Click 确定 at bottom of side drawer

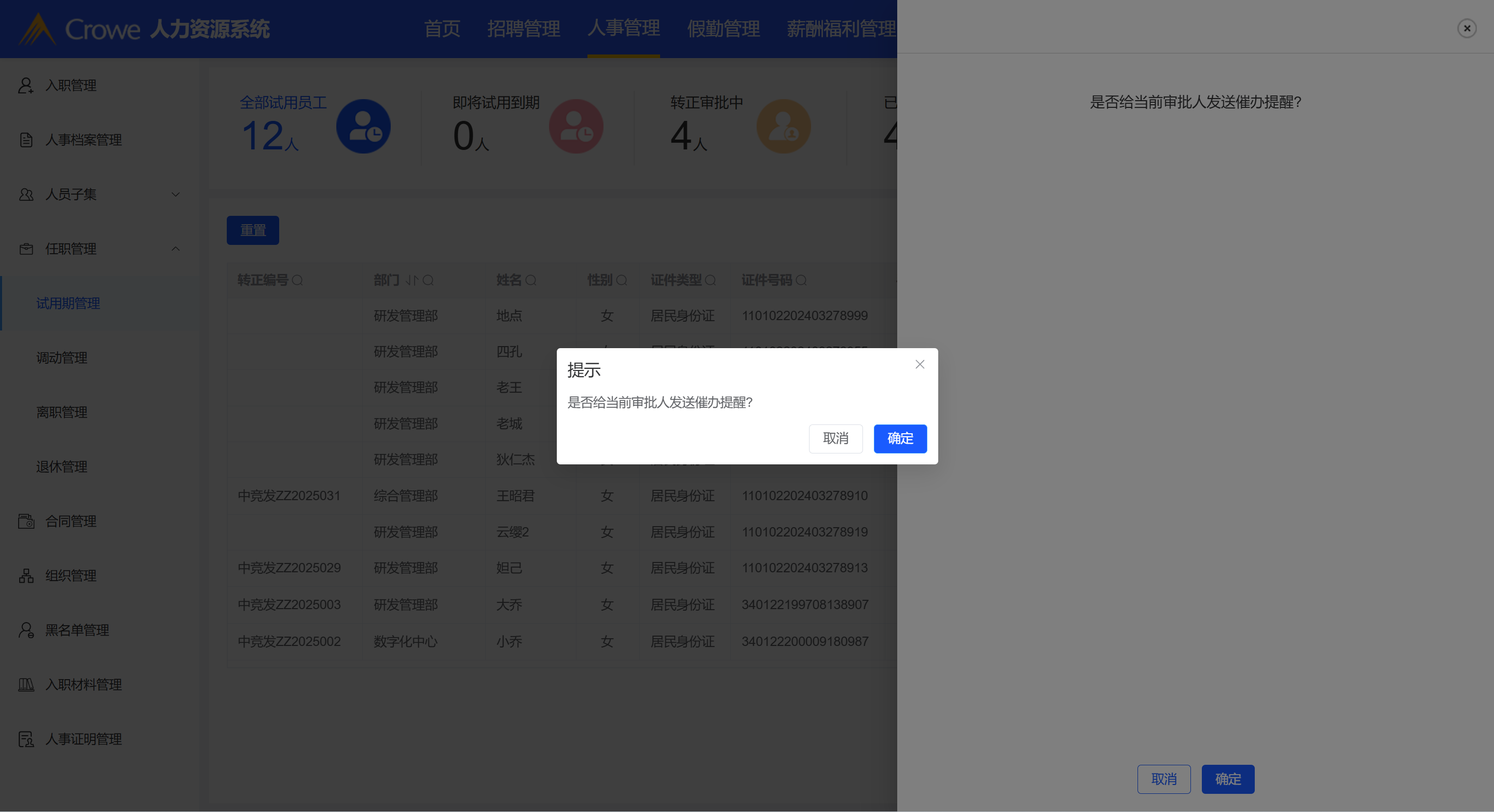point(1227,779)
